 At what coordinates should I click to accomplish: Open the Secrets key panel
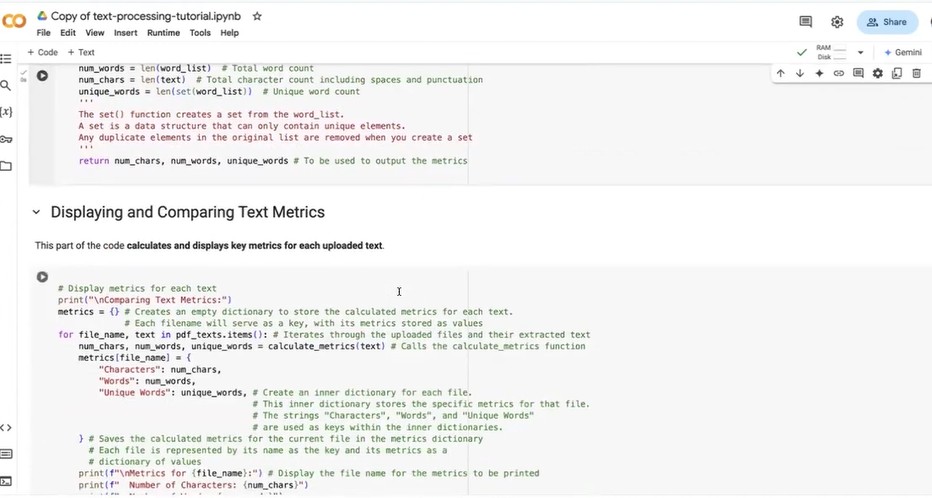pos(6,139)
